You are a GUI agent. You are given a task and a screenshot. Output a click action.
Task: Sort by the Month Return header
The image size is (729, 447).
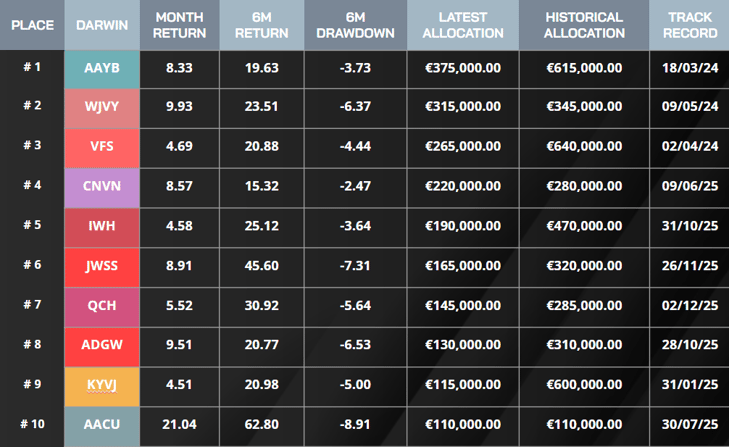pyautogui.click(x=179, y=25)
